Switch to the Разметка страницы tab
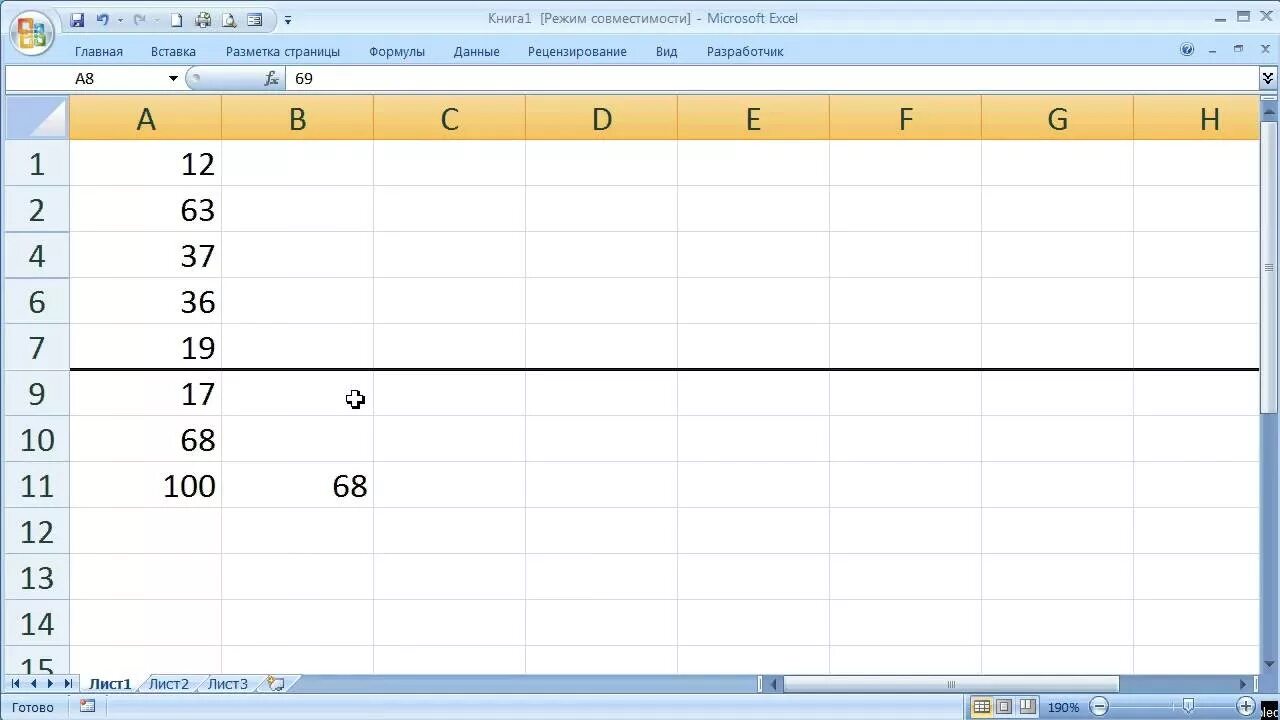Screen dimensions: 1280x720 [x=283, y=51]
